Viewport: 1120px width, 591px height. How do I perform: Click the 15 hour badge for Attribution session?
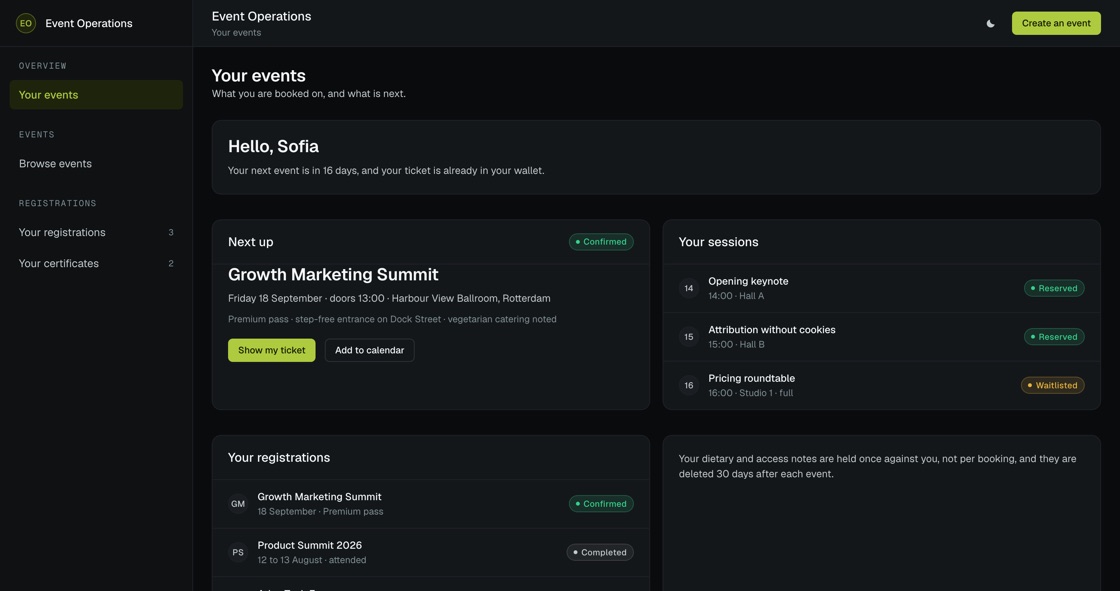689,337
